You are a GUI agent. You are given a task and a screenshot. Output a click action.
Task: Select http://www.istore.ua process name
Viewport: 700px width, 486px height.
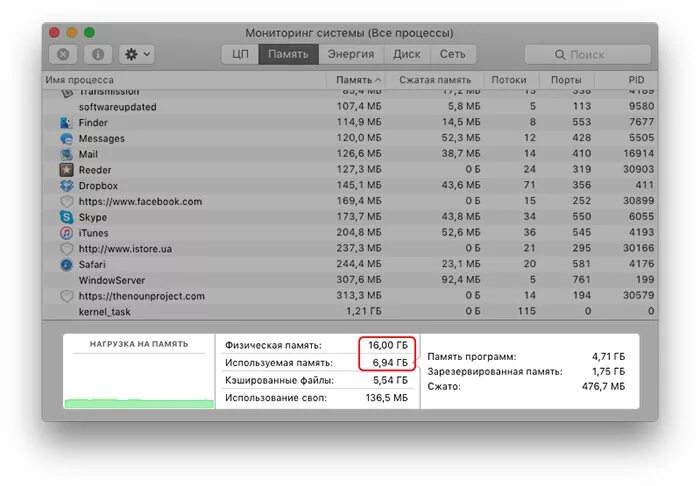(x=125, y=249)
